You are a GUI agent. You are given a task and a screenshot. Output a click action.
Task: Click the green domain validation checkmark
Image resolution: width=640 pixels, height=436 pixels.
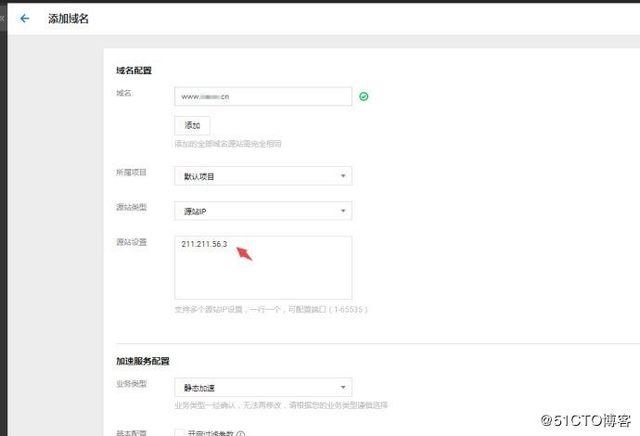tap(364, 96)
